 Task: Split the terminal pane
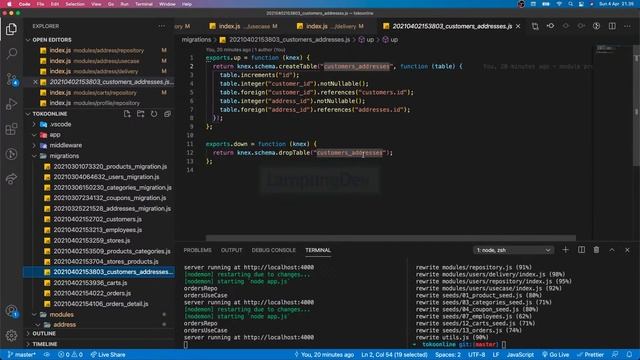point(581,250)
